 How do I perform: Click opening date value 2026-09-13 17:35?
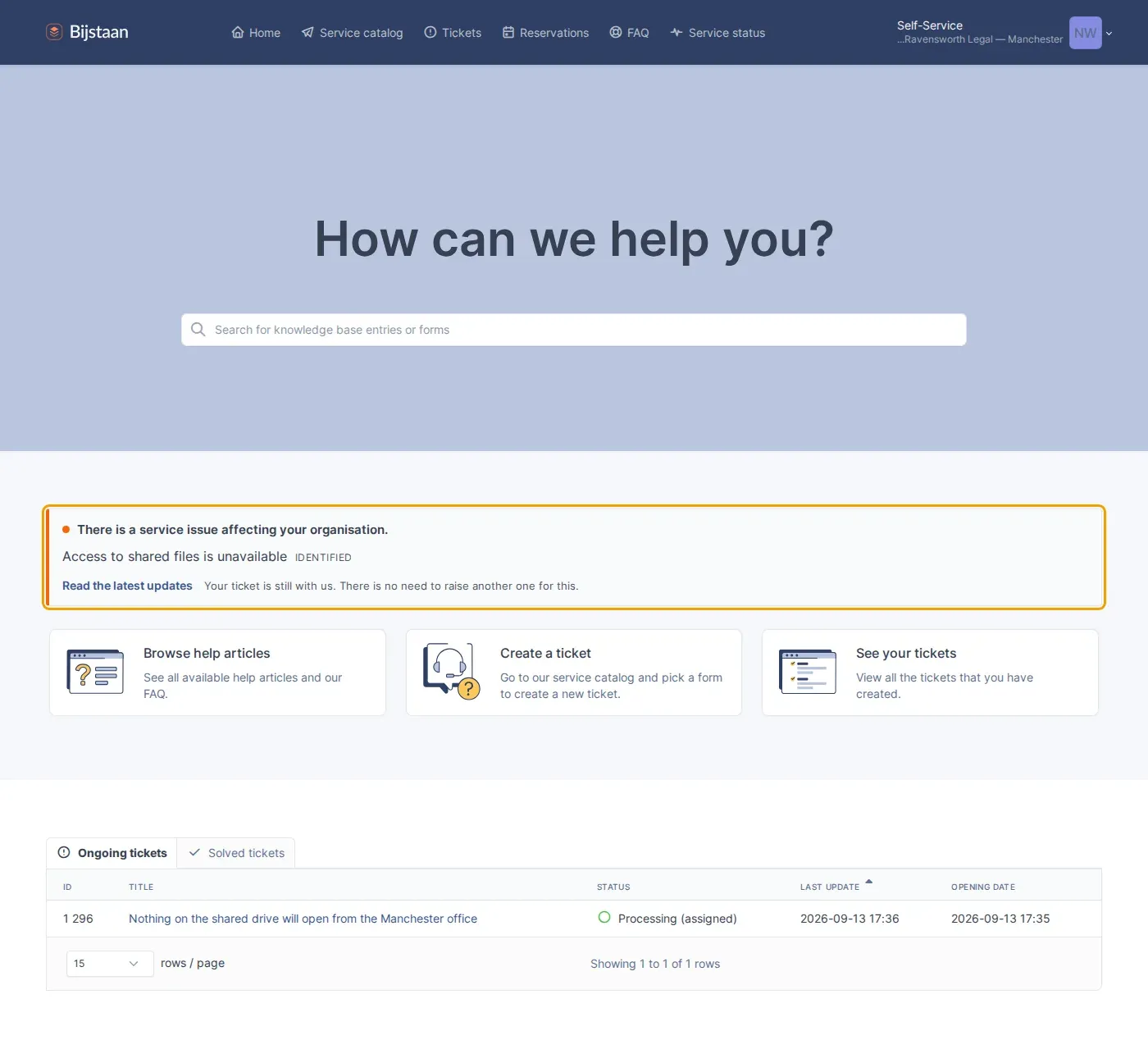[1000, 919]
